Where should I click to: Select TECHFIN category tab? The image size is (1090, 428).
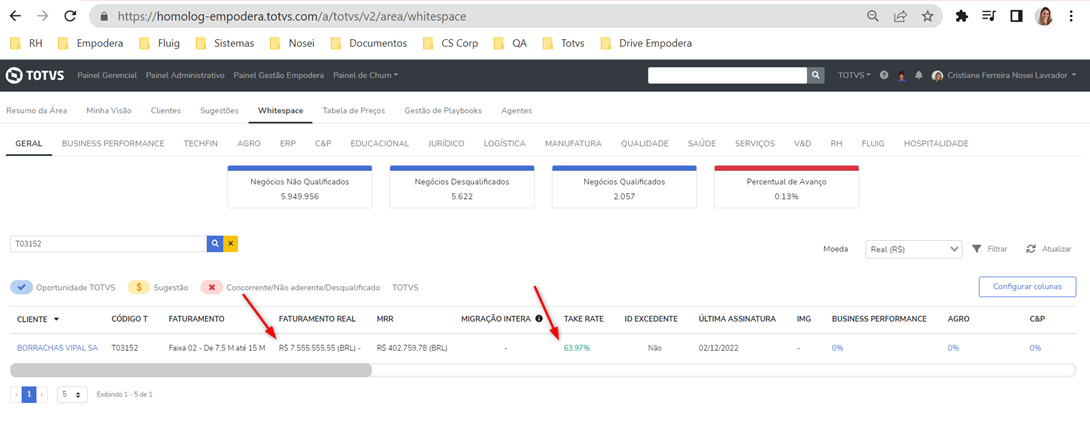click(x=201, y=143)
